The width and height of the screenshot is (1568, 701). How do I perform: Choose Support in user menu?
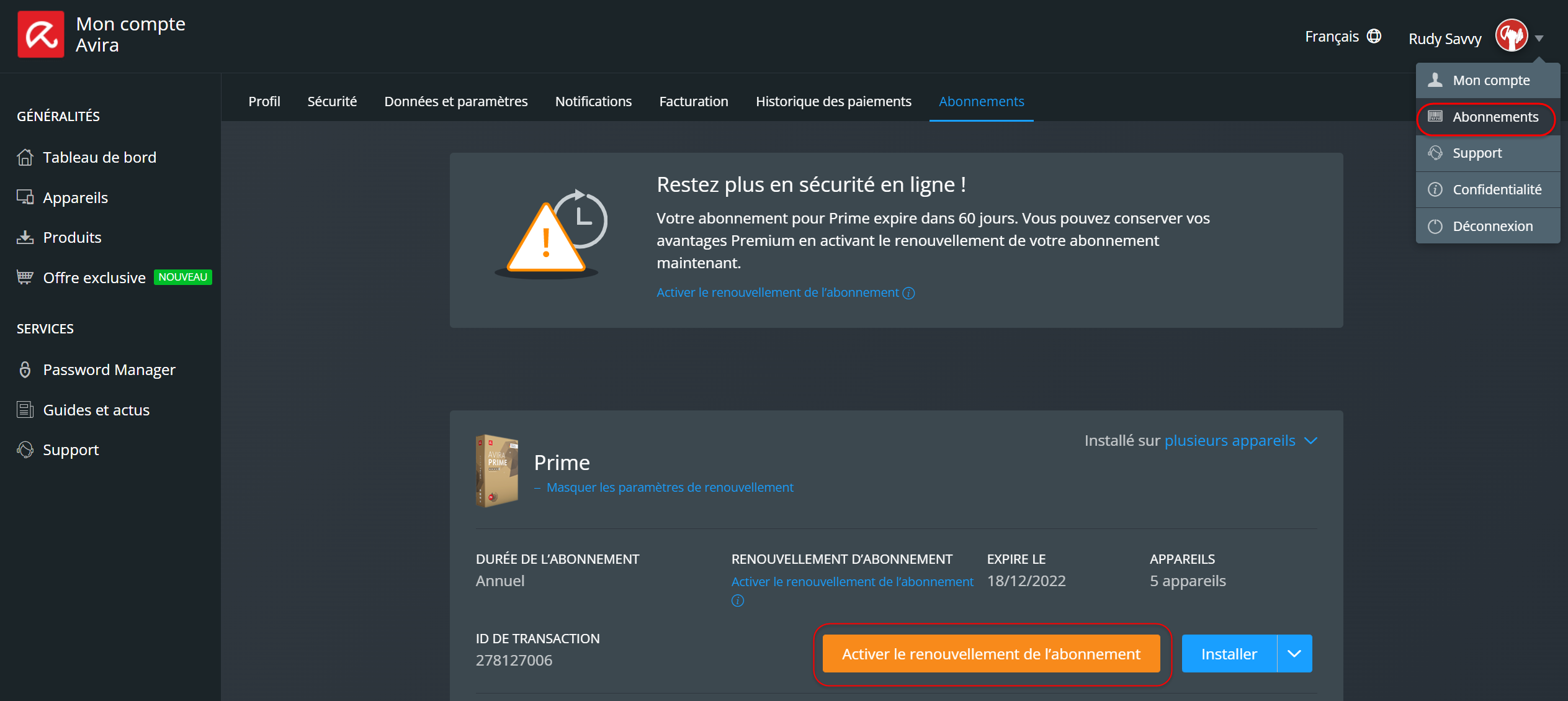coord(1488,153)
